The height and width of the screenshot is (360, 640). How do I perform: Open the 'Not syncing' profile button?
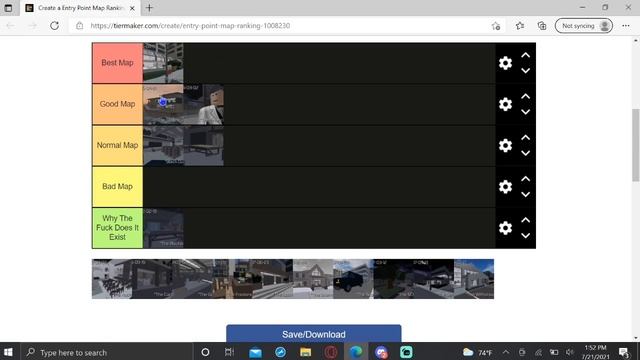[584, 26]
